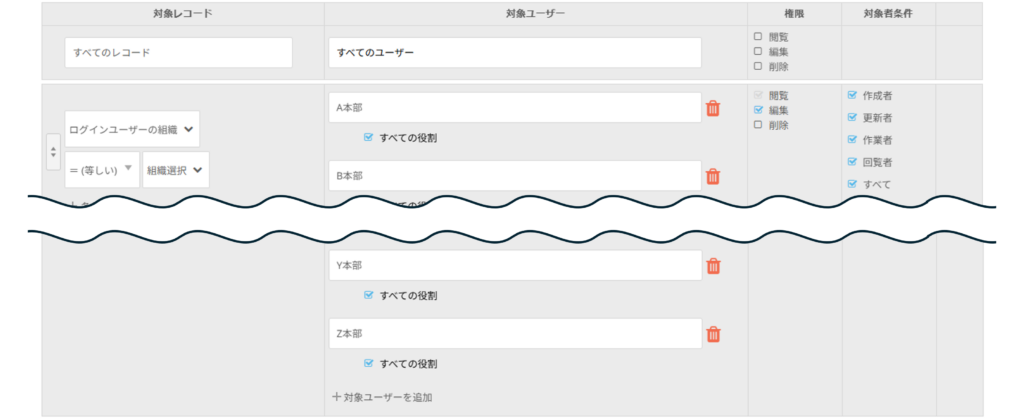Image resolution: width=1024 pixels, height=418 pixels.
Task: Toggle すべての役割 under A本部
Action: (x=369, y=138)
